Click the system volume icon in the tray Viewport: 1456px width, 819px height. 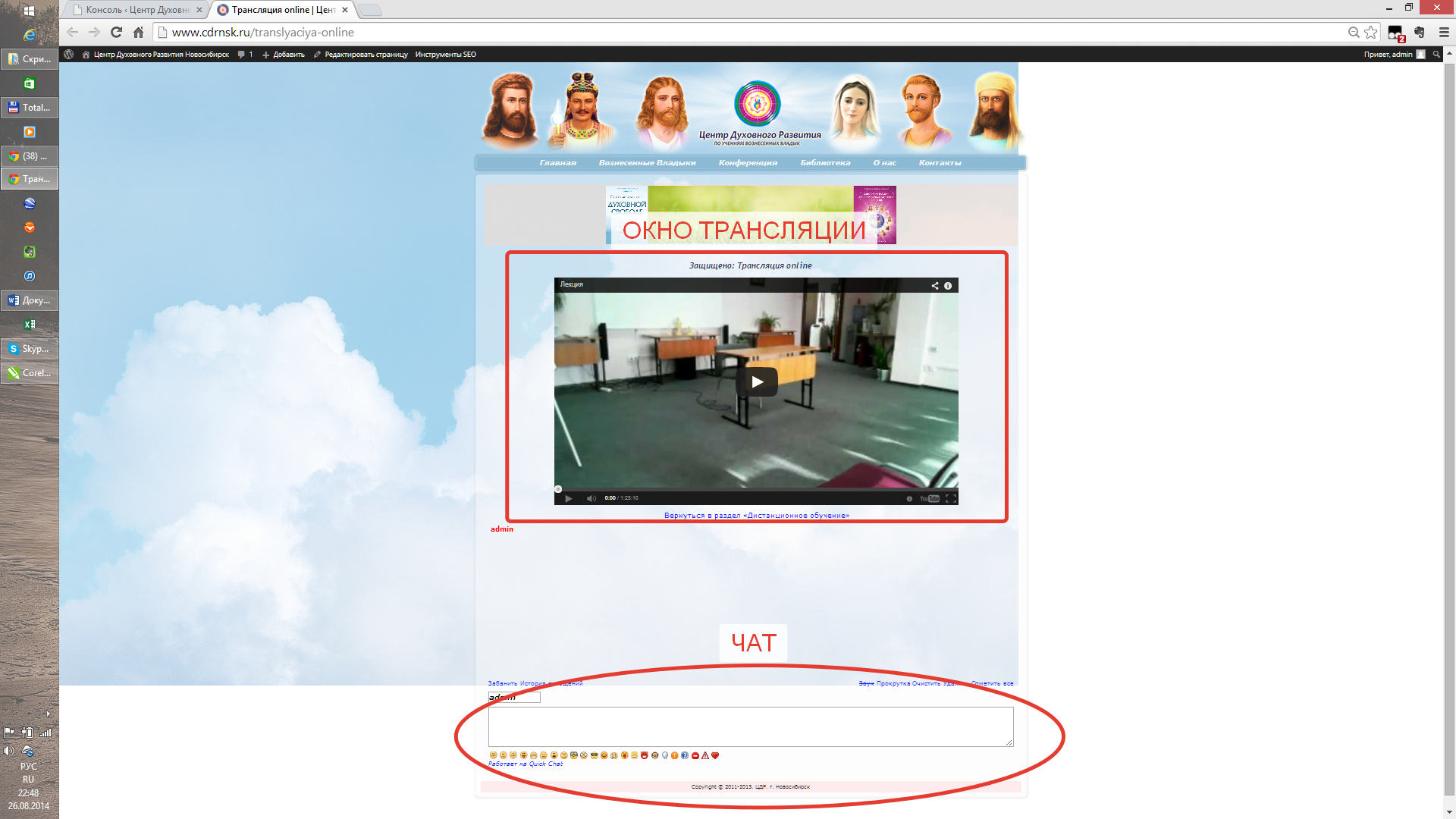[9, 751]
